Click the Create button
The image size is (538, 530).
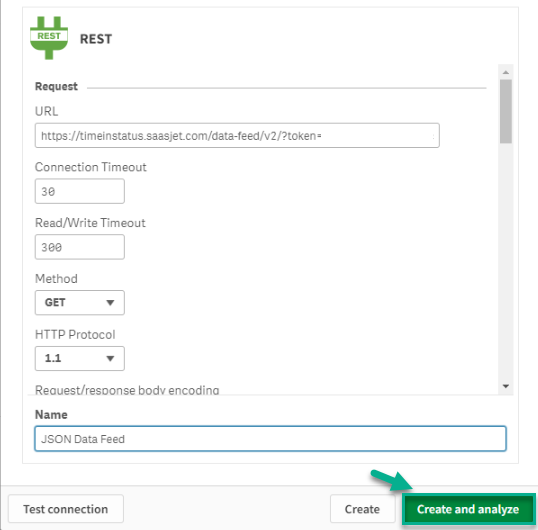(x=362, y=509)
